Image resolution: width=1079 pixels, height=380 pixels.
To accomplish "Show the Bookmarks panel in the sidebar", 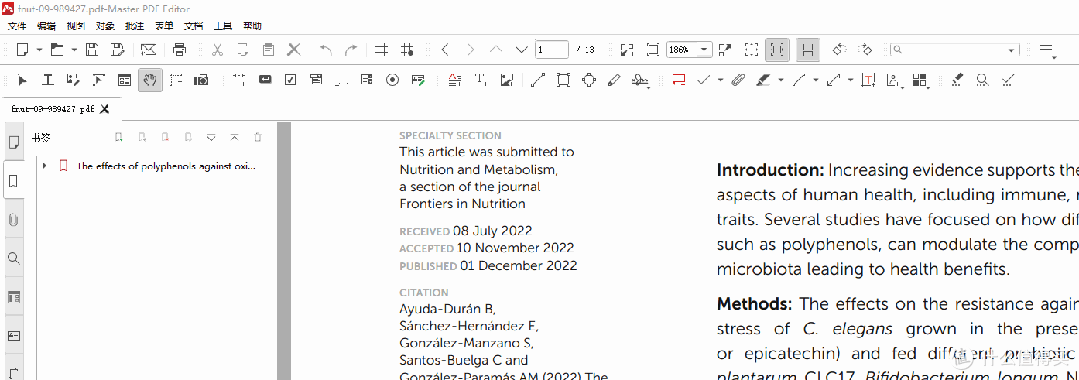I will [x=13, y=182].
